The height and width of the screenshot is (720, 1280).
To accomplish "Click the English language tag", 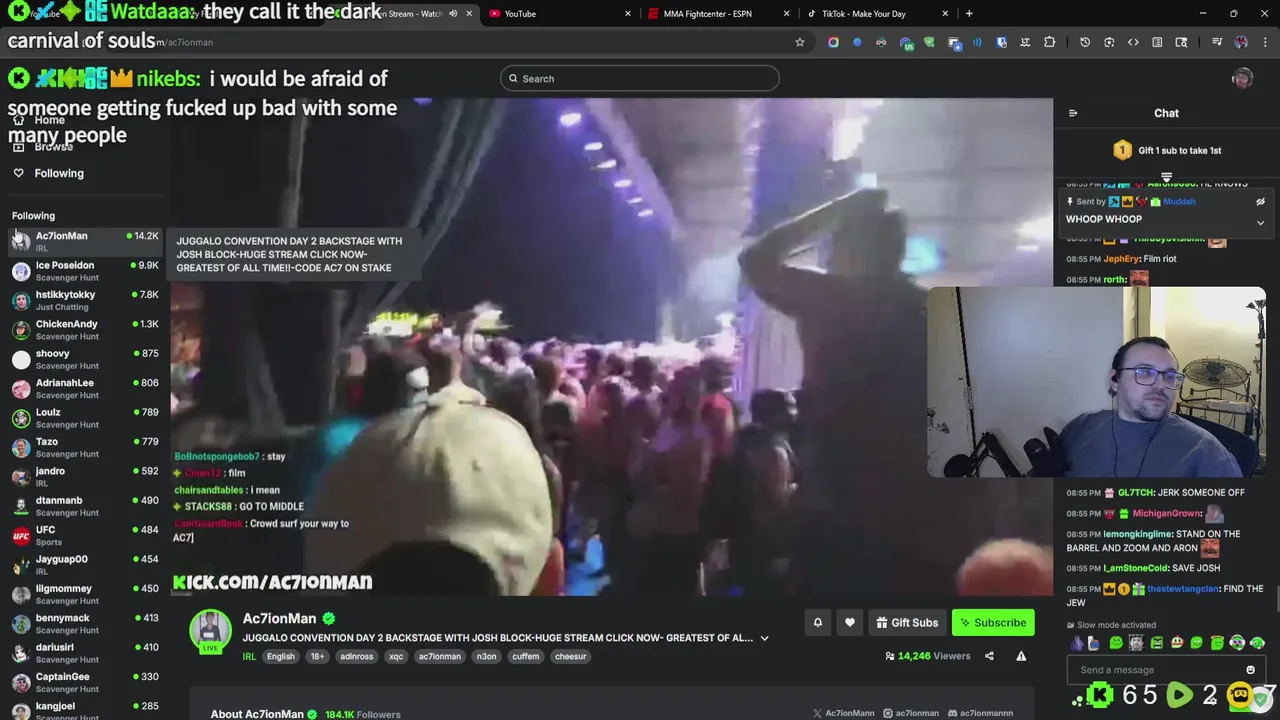I will click(x=280, y=657).
